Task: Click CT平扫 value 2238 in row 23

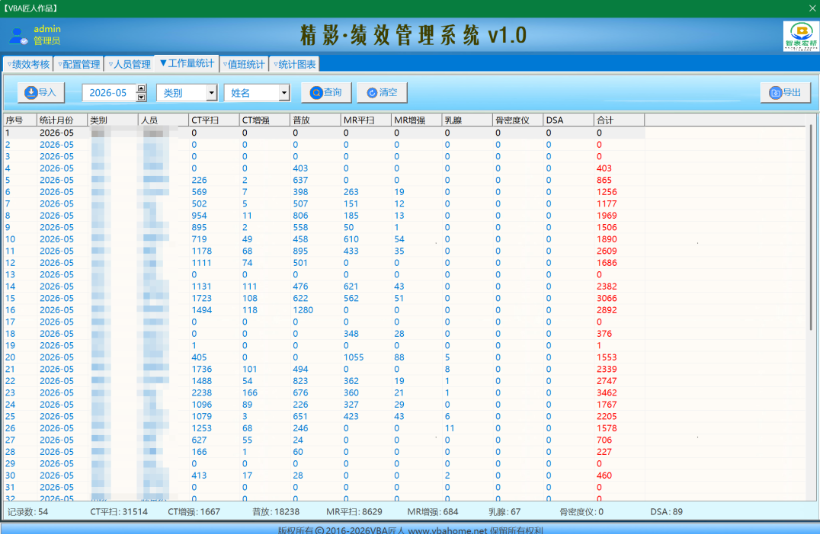Action: click(201, 393)
